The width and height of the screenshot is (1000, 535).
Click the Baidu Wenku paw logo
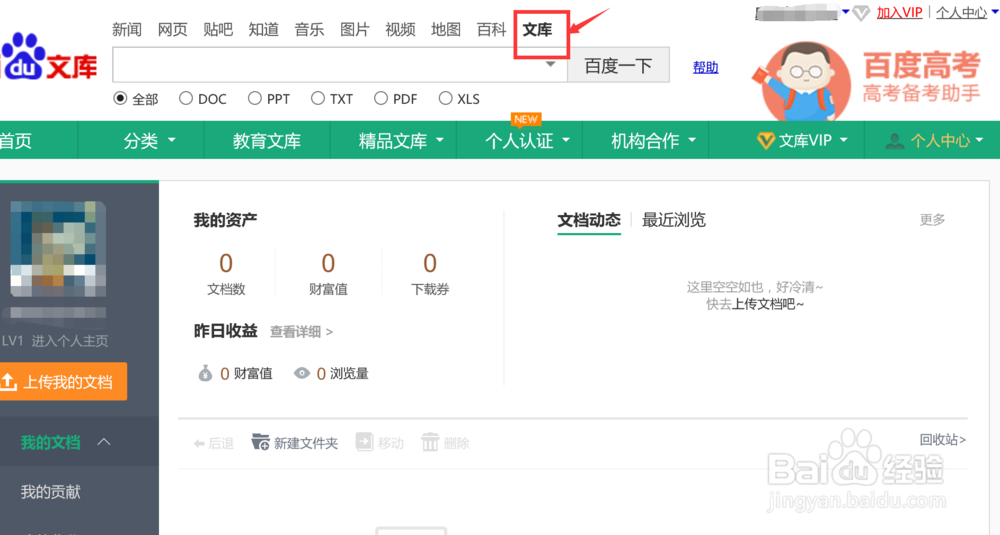pyautogui.click(x=48, y=59)
